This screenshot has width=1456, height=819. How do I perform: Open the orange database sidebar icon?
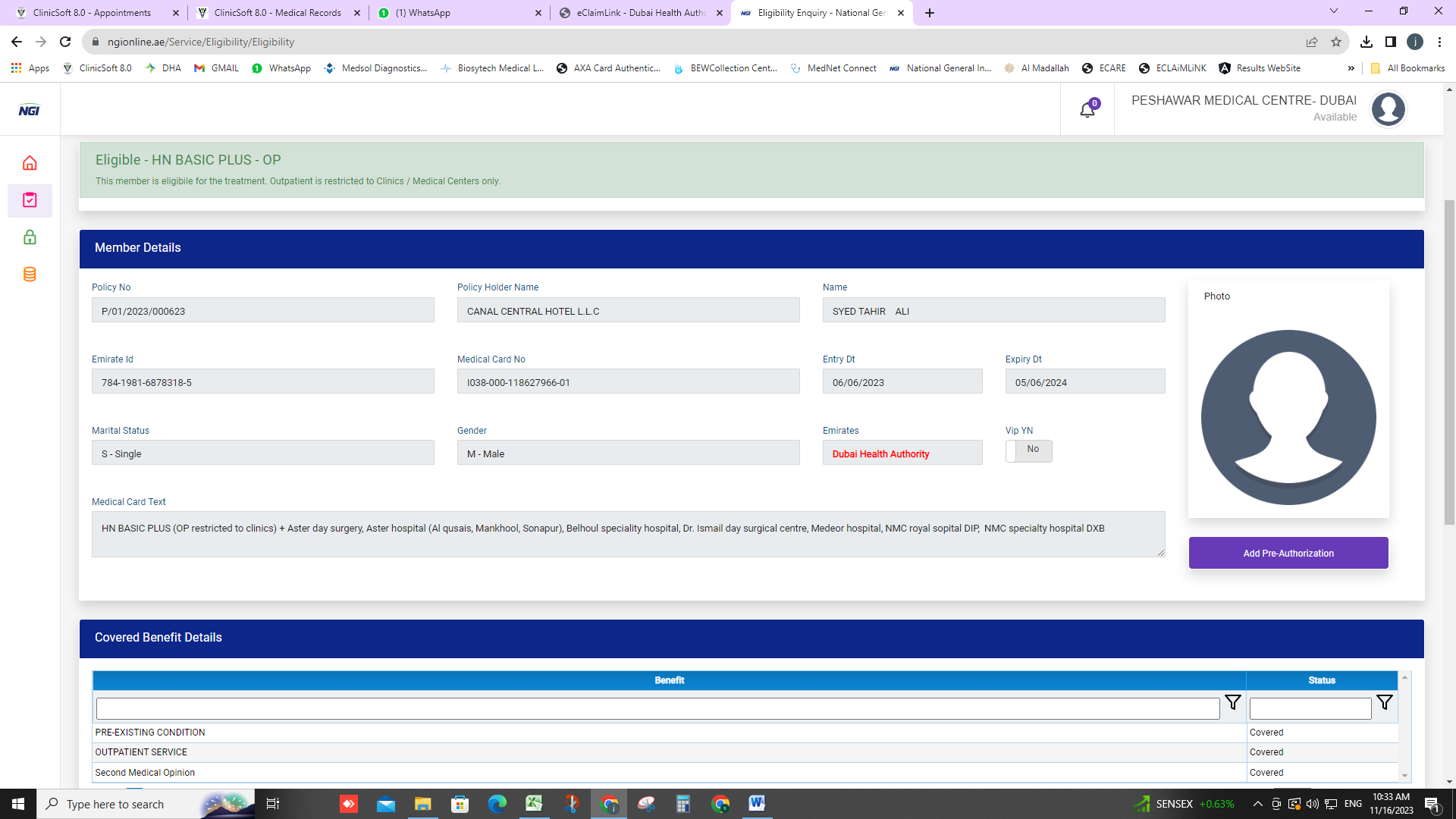[30, 274]
